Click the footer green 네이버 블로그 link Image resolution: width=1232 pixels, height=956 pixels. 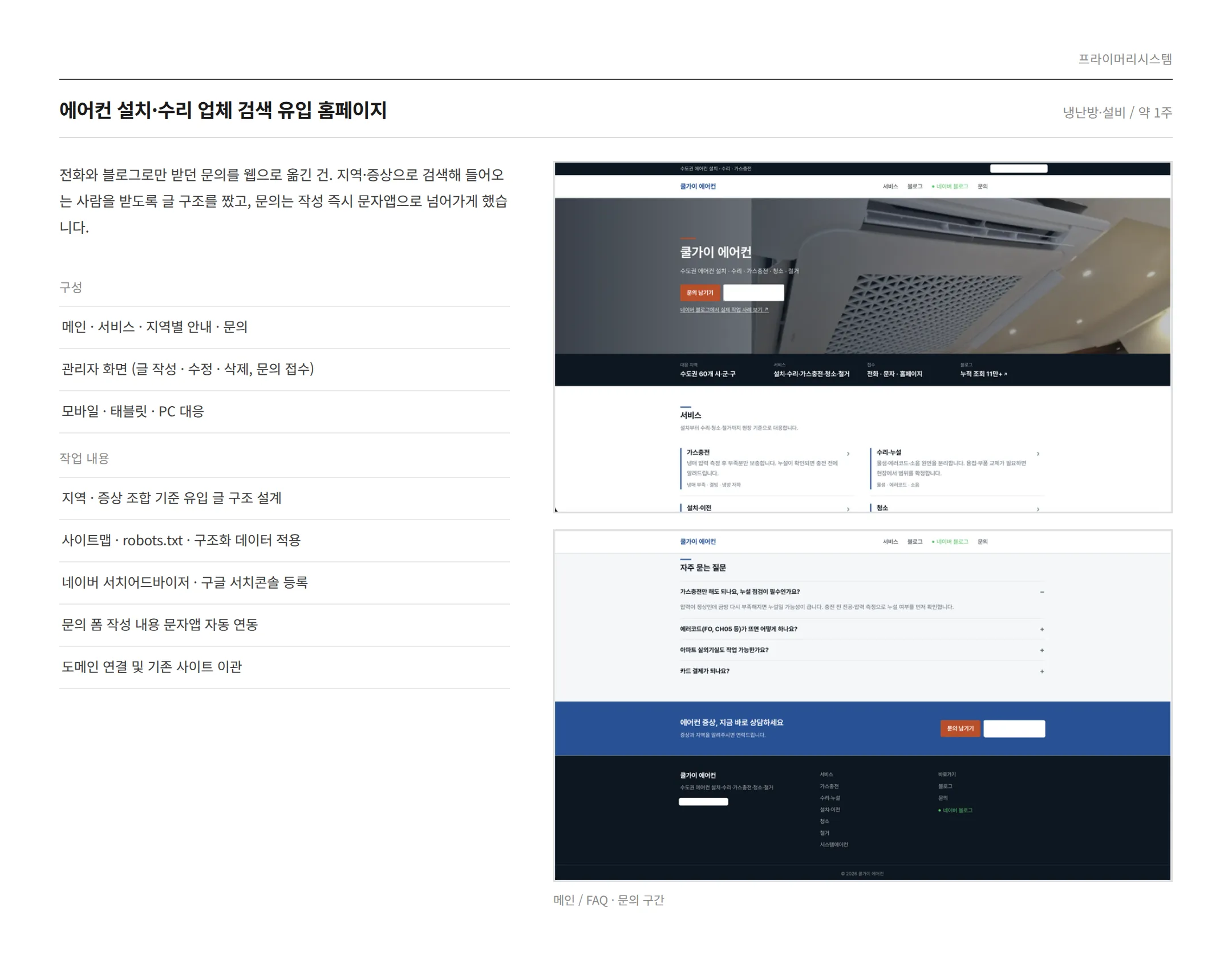click(x=955, y=811)
